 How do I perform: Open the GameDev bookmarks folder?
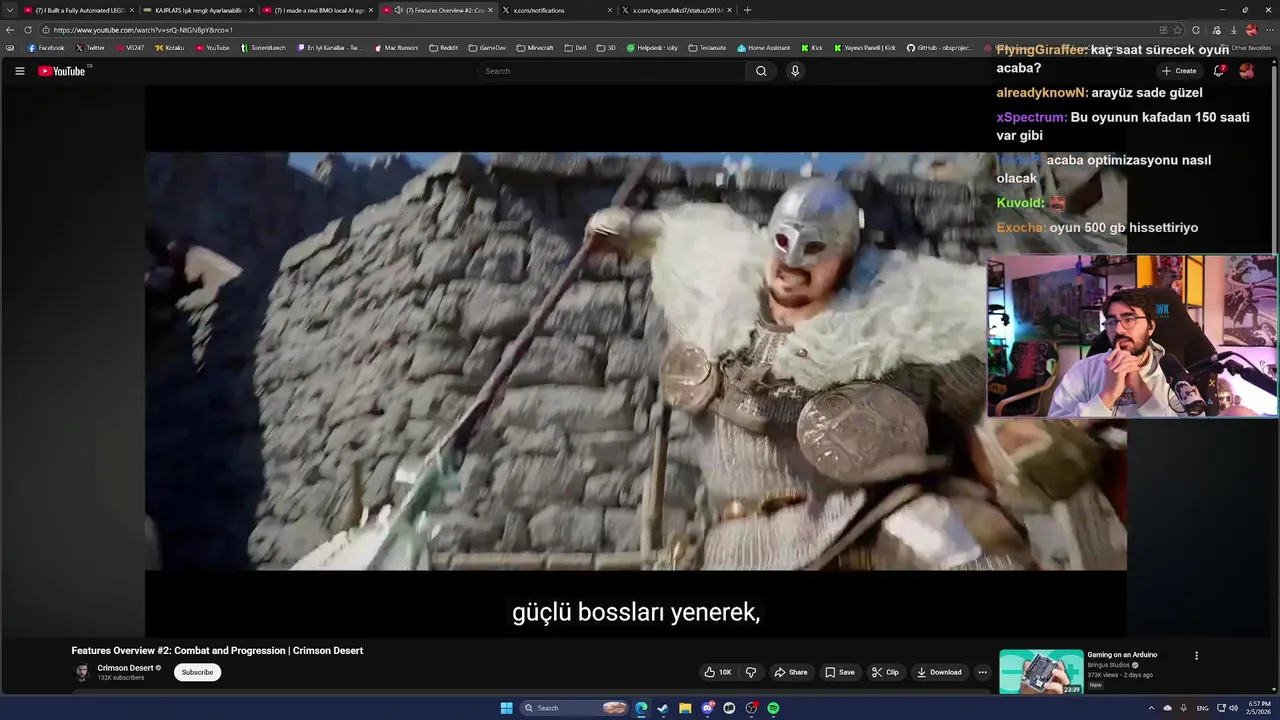pyautogui.click(x=487, y=48)
